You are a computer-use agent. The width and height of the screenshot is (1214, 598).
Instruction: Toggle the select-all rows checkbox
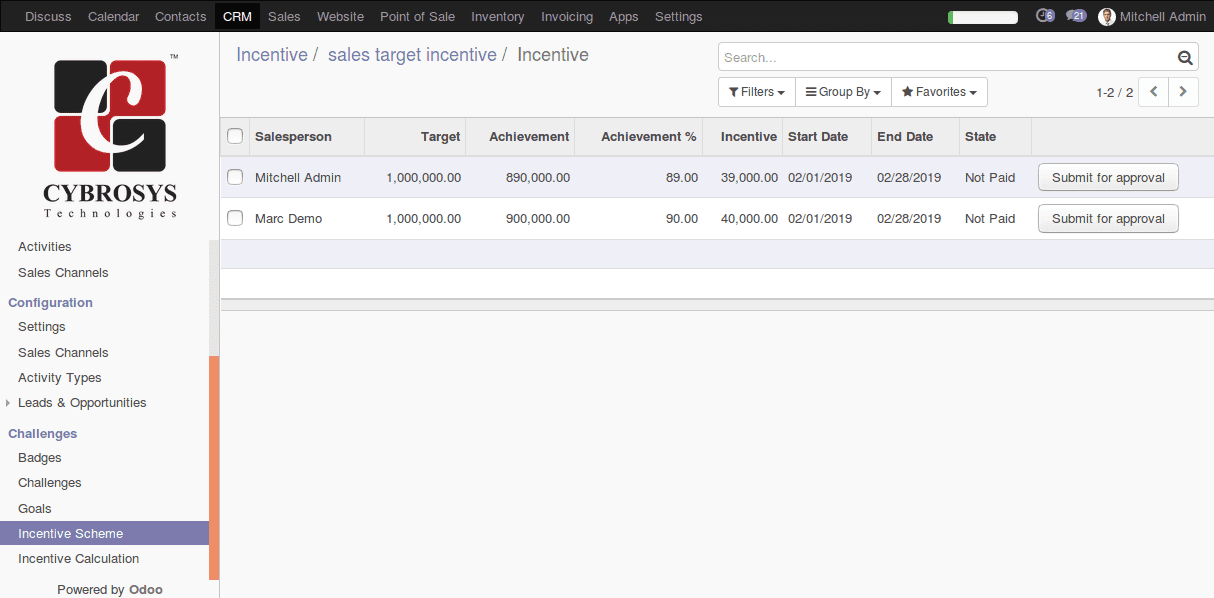click(x=235, y=136)
